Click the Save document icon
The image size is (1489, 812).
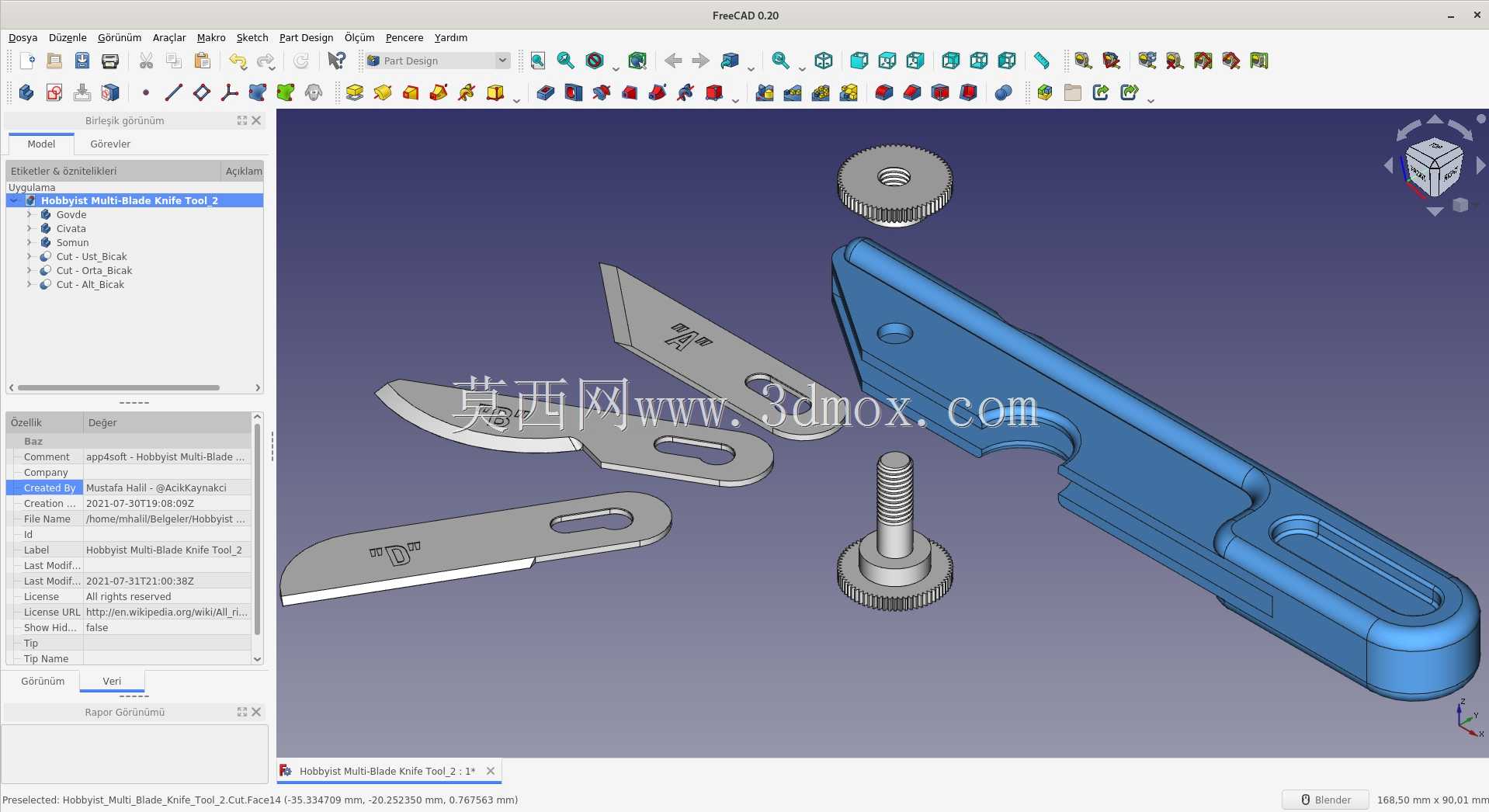(82, 61)
